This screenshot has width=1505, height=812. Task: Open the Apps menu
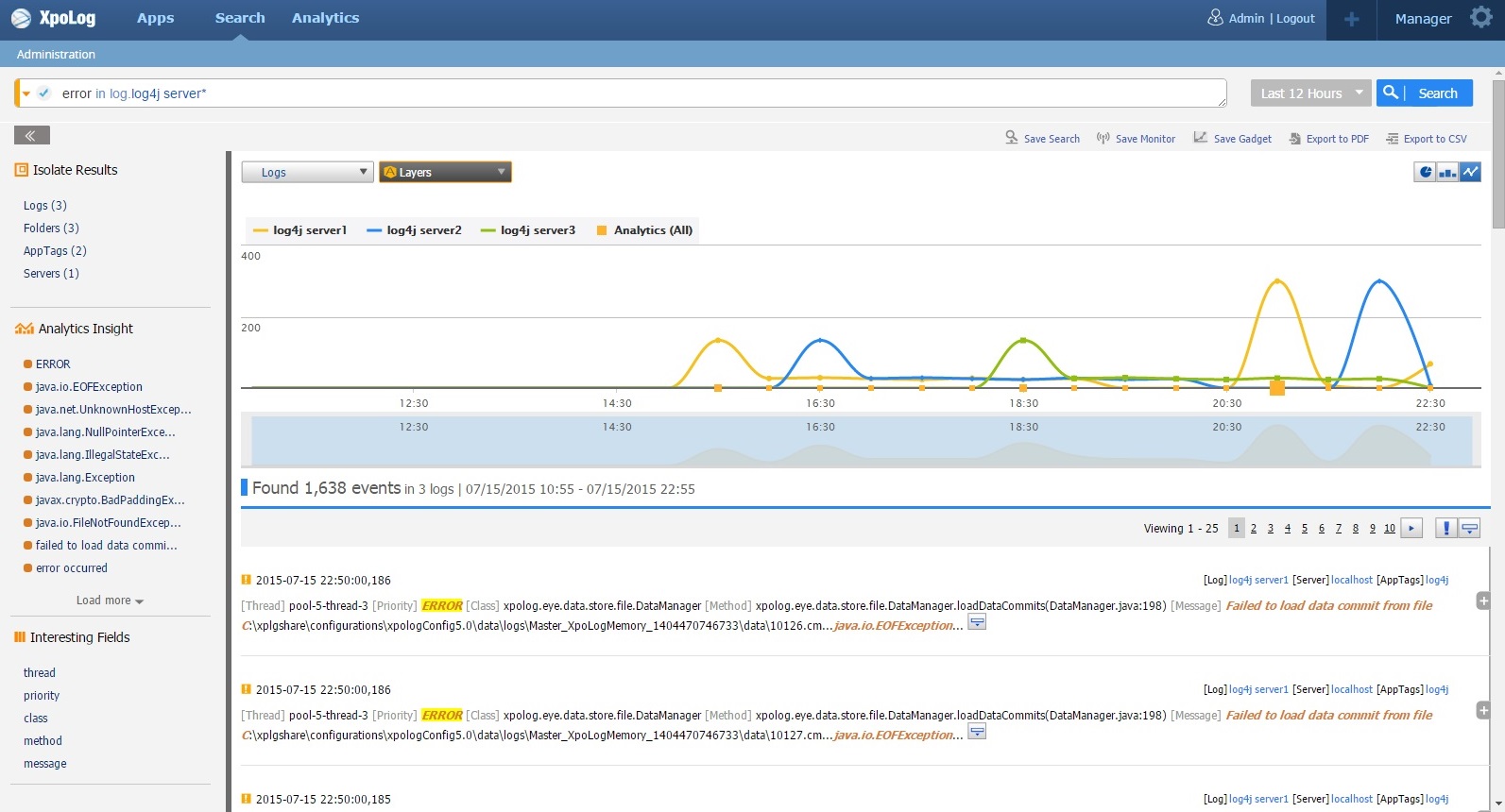click(155, 18)
